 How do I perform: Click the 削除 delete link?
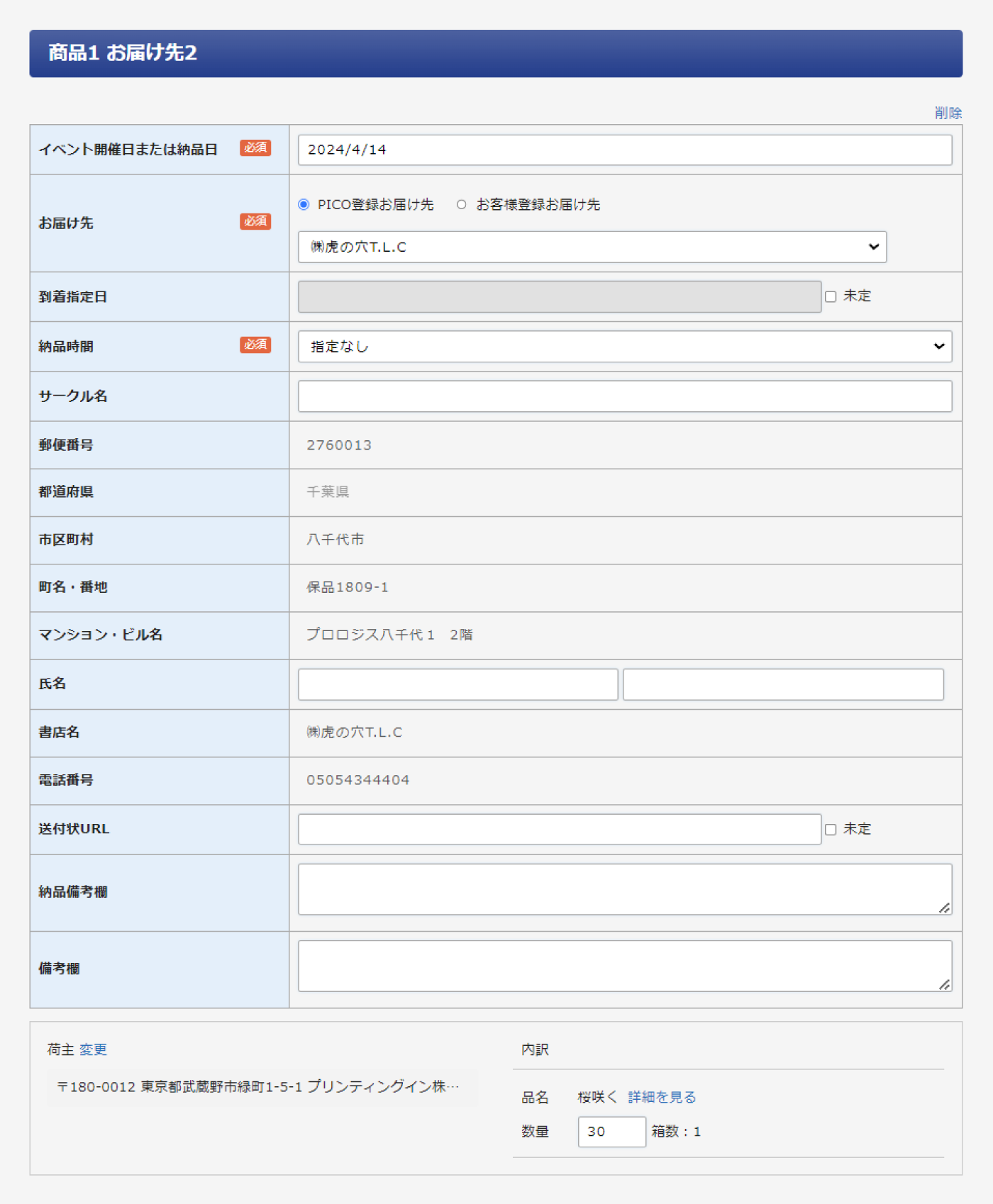click(948, 113)
